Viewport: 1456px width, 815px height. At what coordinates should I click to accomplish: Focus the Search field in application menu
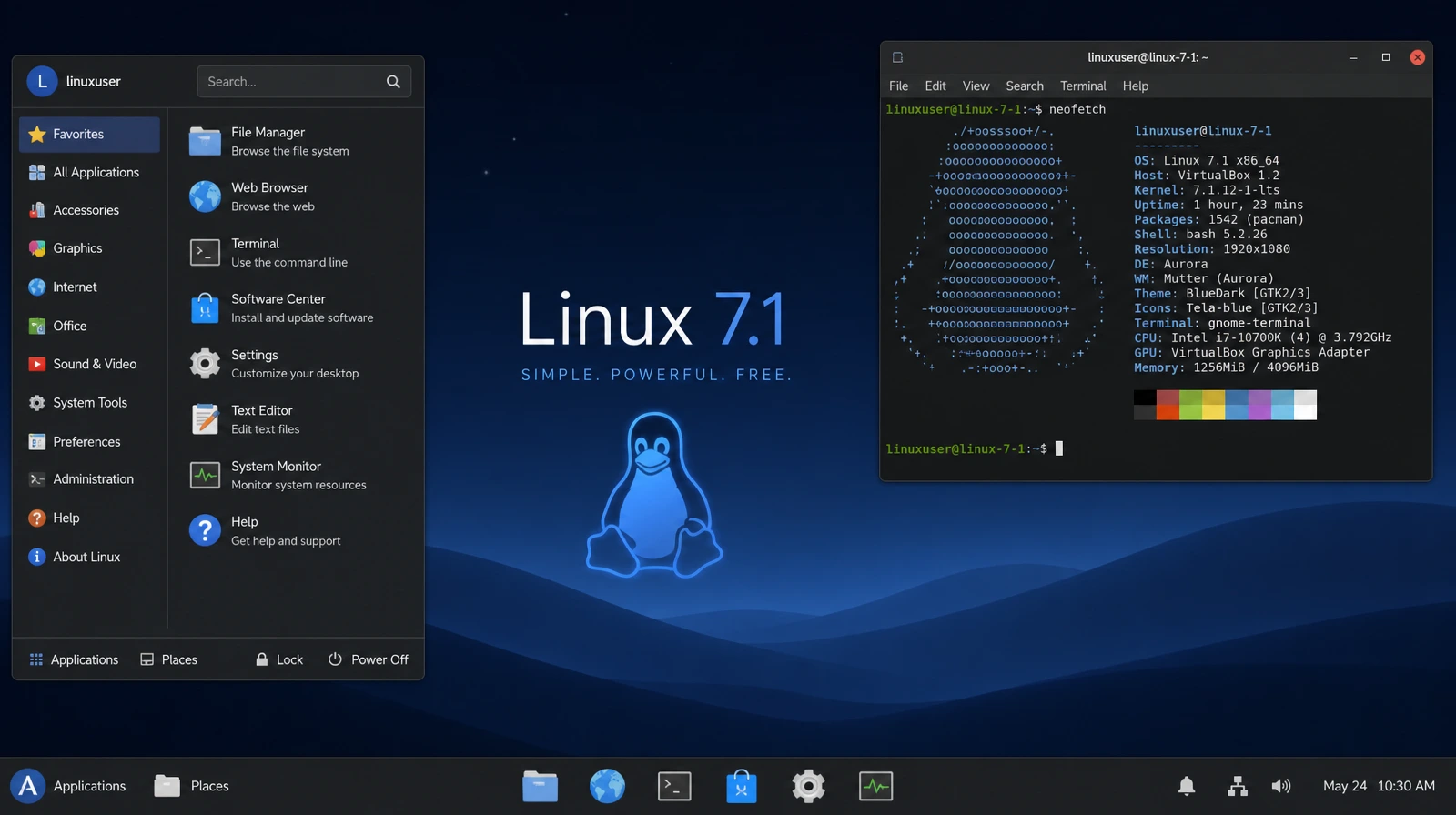(304, 82)
